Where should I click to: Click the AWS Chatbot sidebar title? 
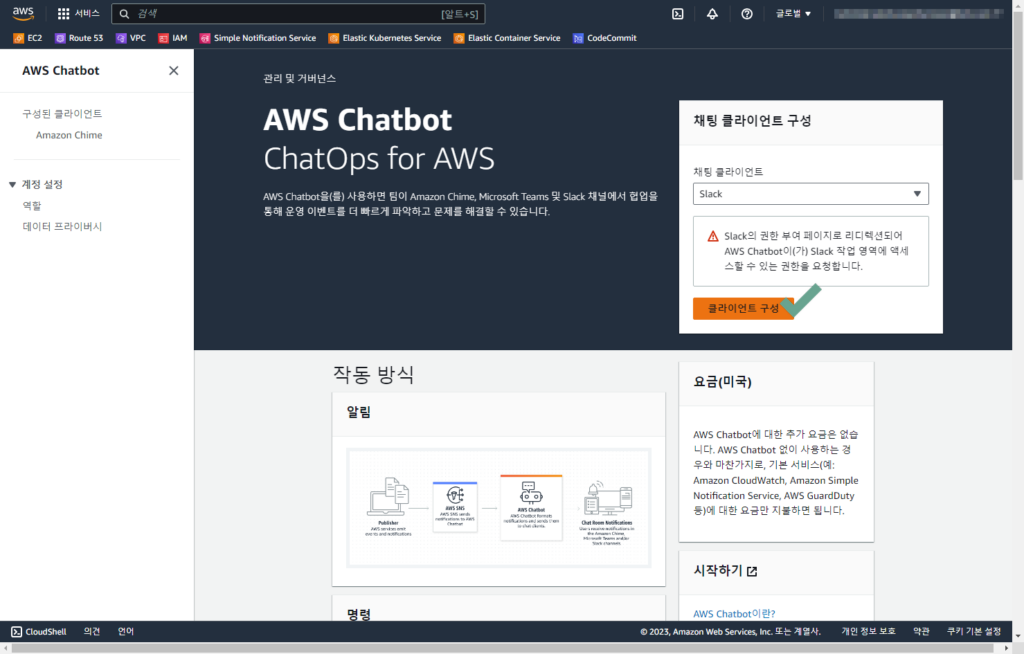point(61,71)
